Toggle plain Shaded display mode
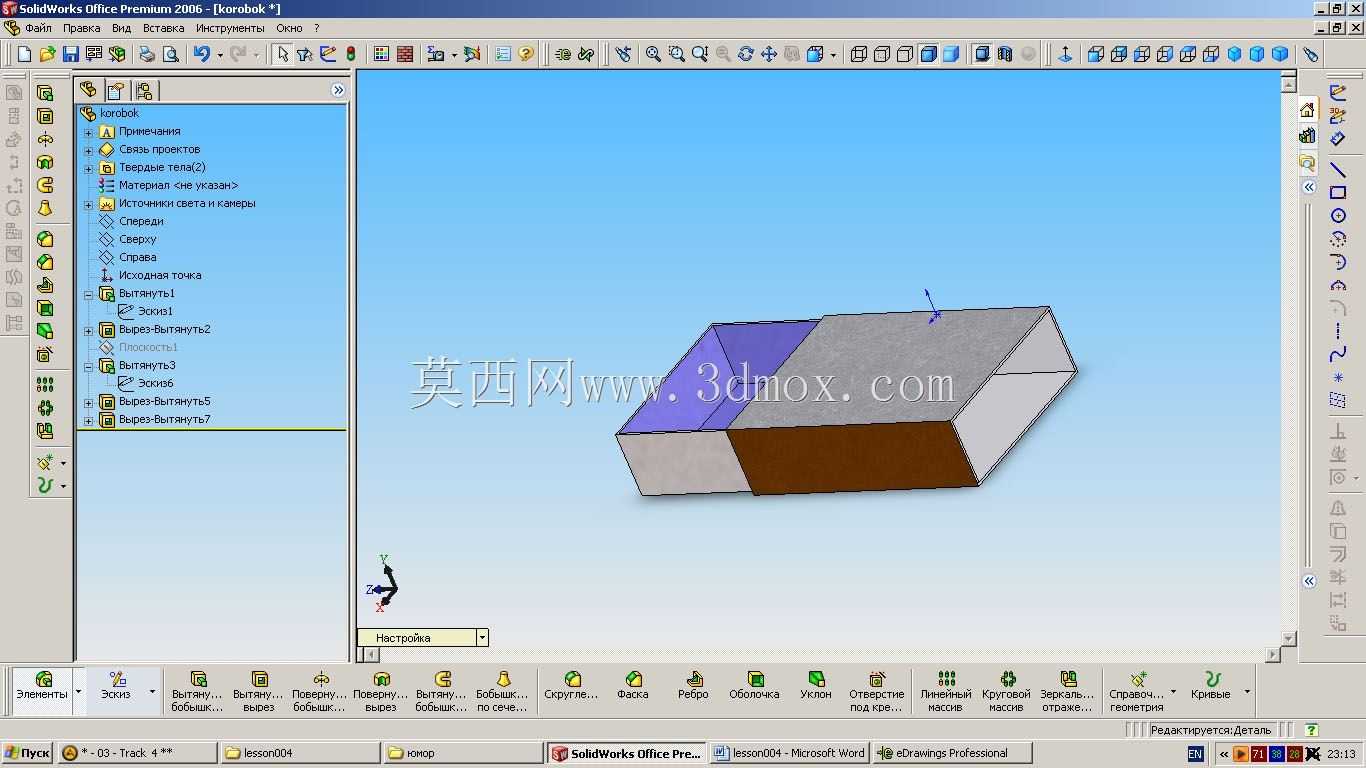 coord(951,54)
